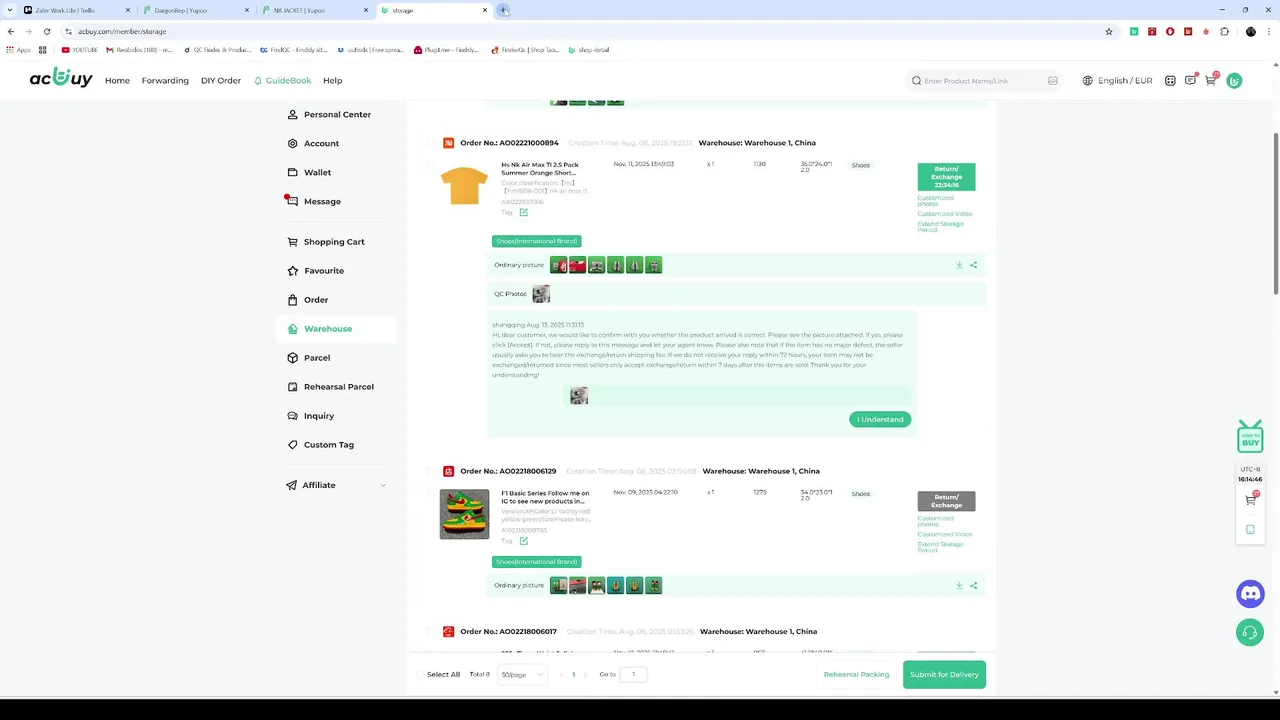
Task: Tick the checkbox for Hs Nk Air Max item
Action: click(431, 165)
